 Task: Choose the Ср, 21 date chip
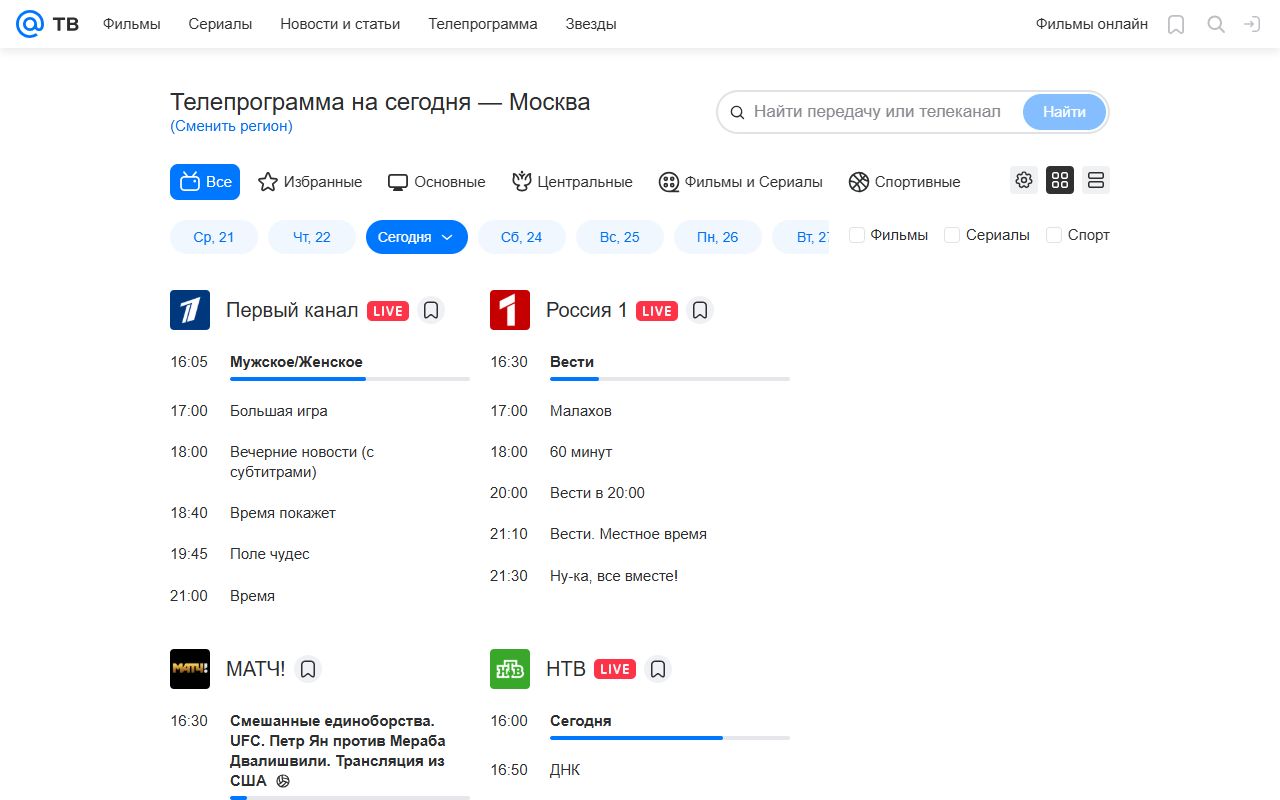[214, 237]
